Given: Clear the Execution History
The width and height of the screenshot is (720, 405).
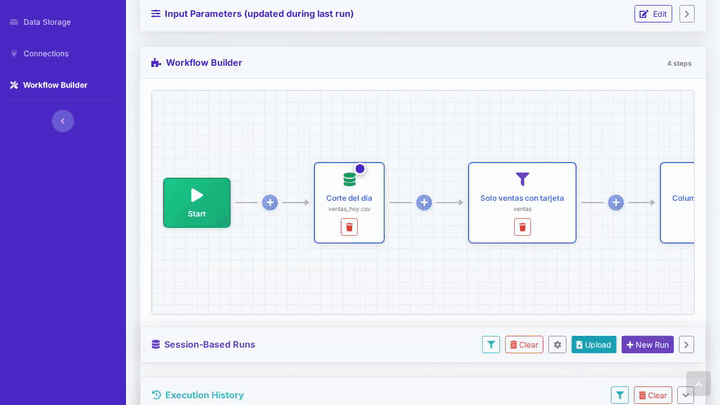Looking at the screenshot, I should tap(653, 395).
